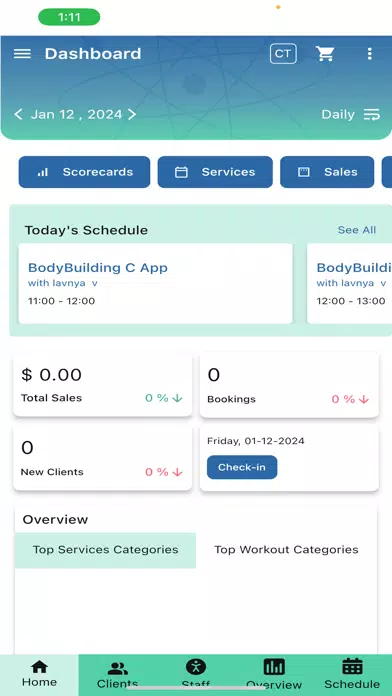The height and width of the screenshot is (696, 392).
Task: Open the three-dot overflow menu
Action: pos(369,54)
